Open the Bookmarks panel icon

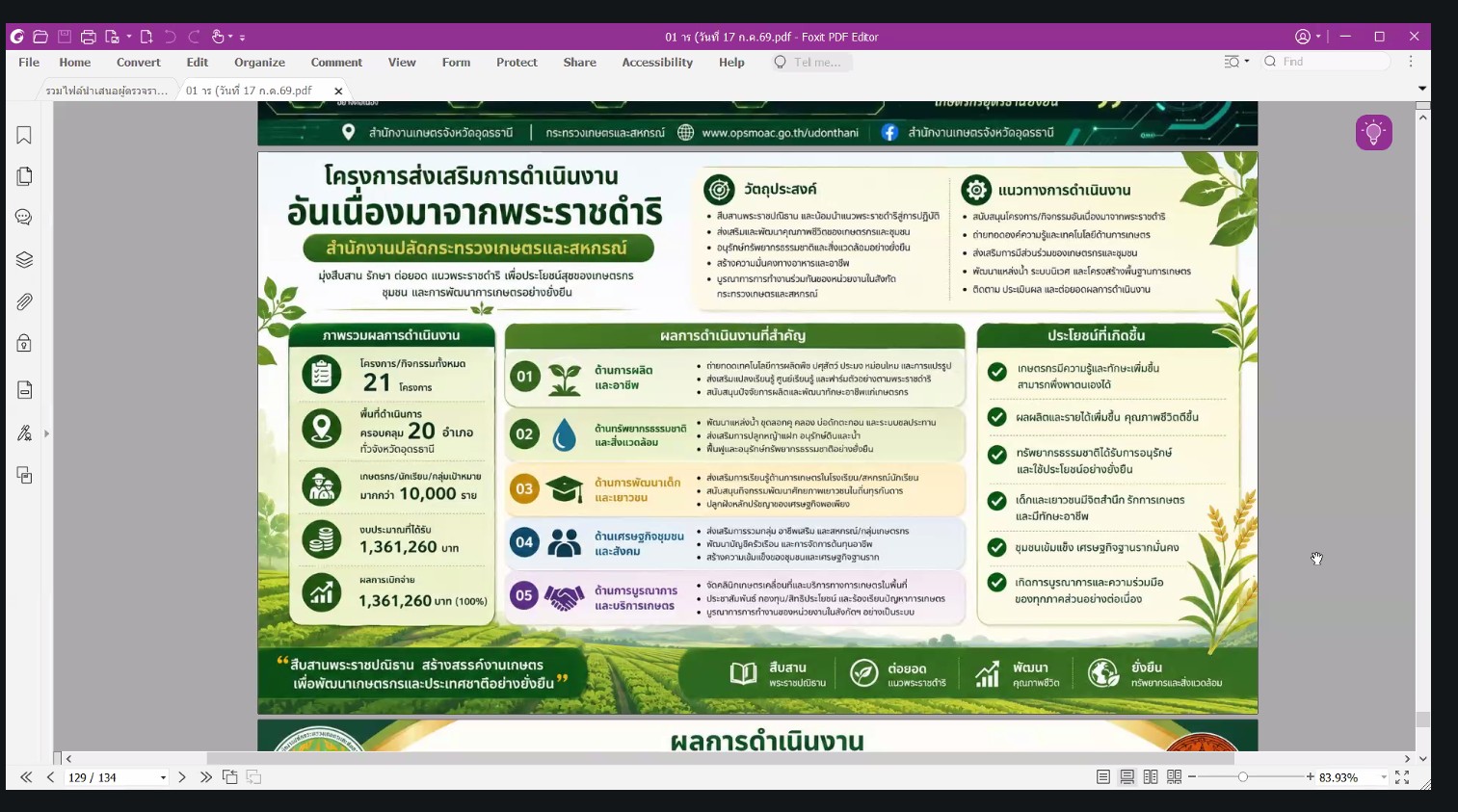pyautogui.click(x=24, y=135)
